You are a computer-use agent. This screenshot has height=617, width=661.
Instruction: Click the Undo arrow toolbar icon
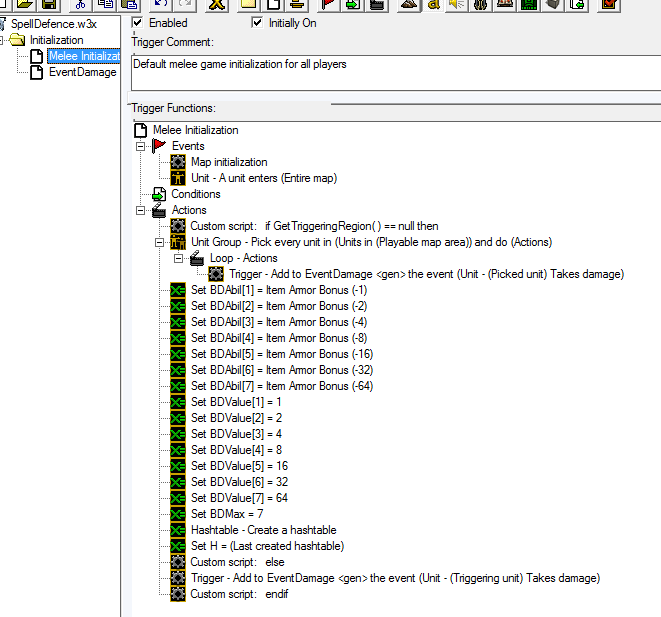161,4
